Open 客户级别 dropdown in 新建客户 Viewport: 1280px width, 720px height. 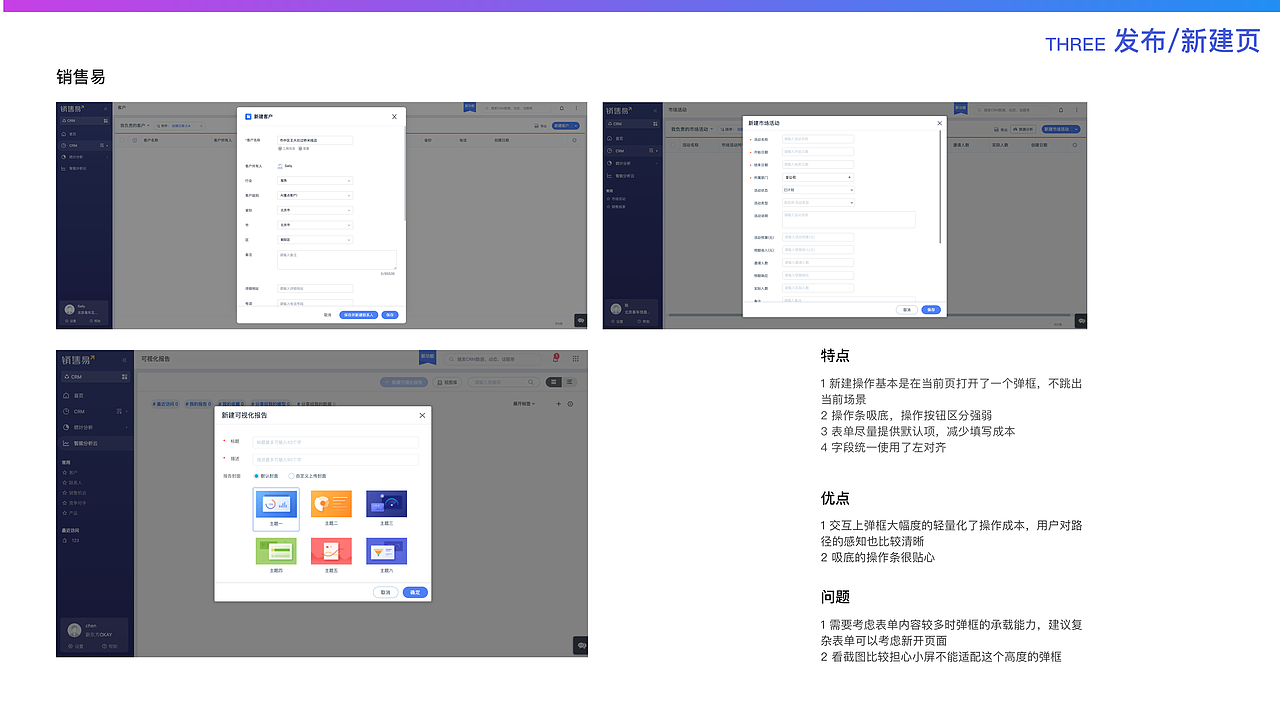(315, 196)
